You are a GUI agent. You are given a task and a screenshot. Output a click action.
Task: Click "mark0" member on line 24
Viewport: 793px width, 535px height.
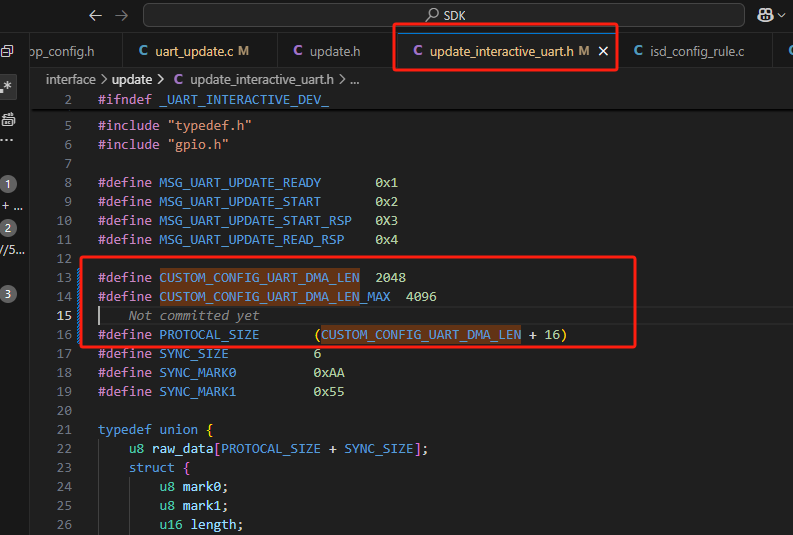click(x=201, y=487)
